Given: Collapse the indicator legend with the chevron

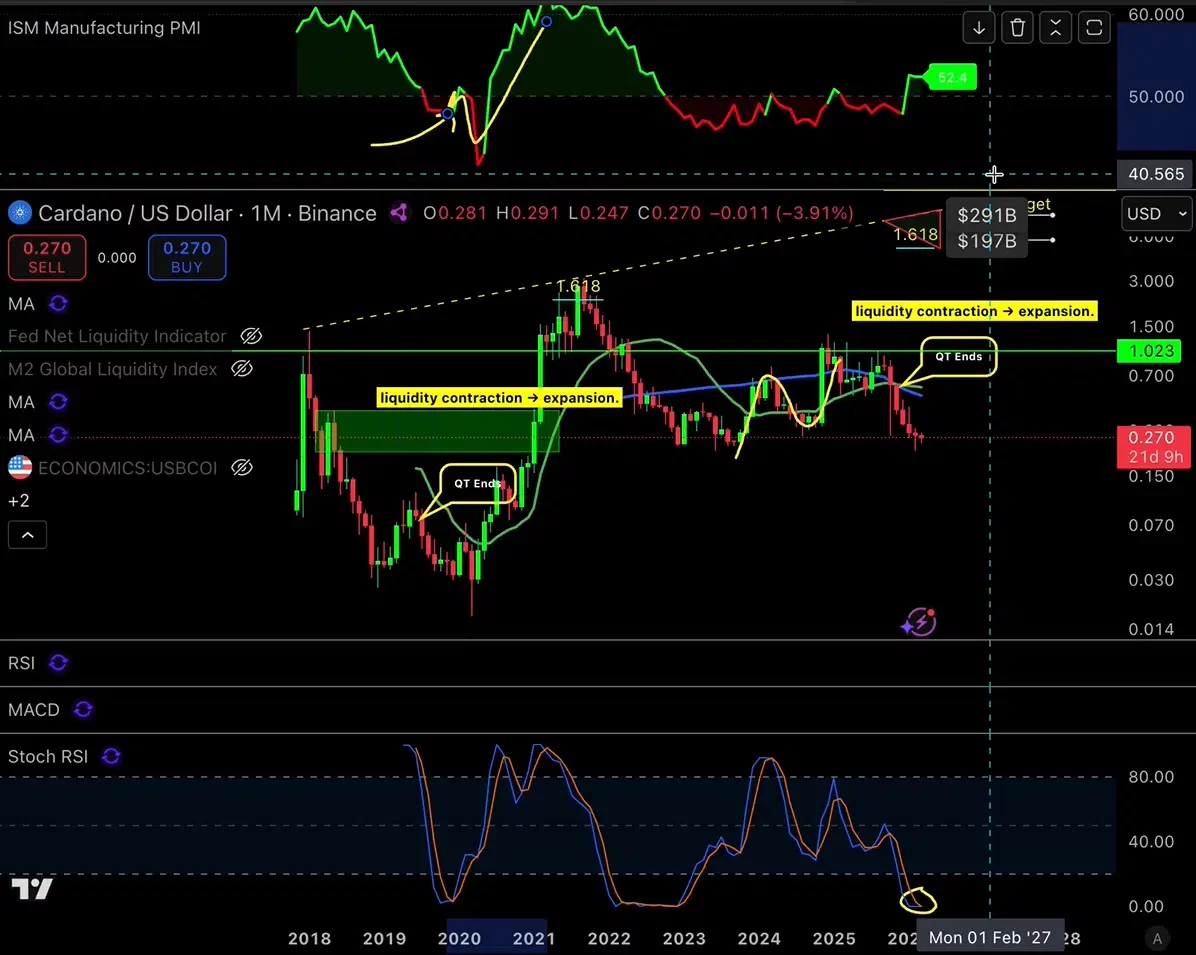Looking at the screenshot, I should point(27,534).
